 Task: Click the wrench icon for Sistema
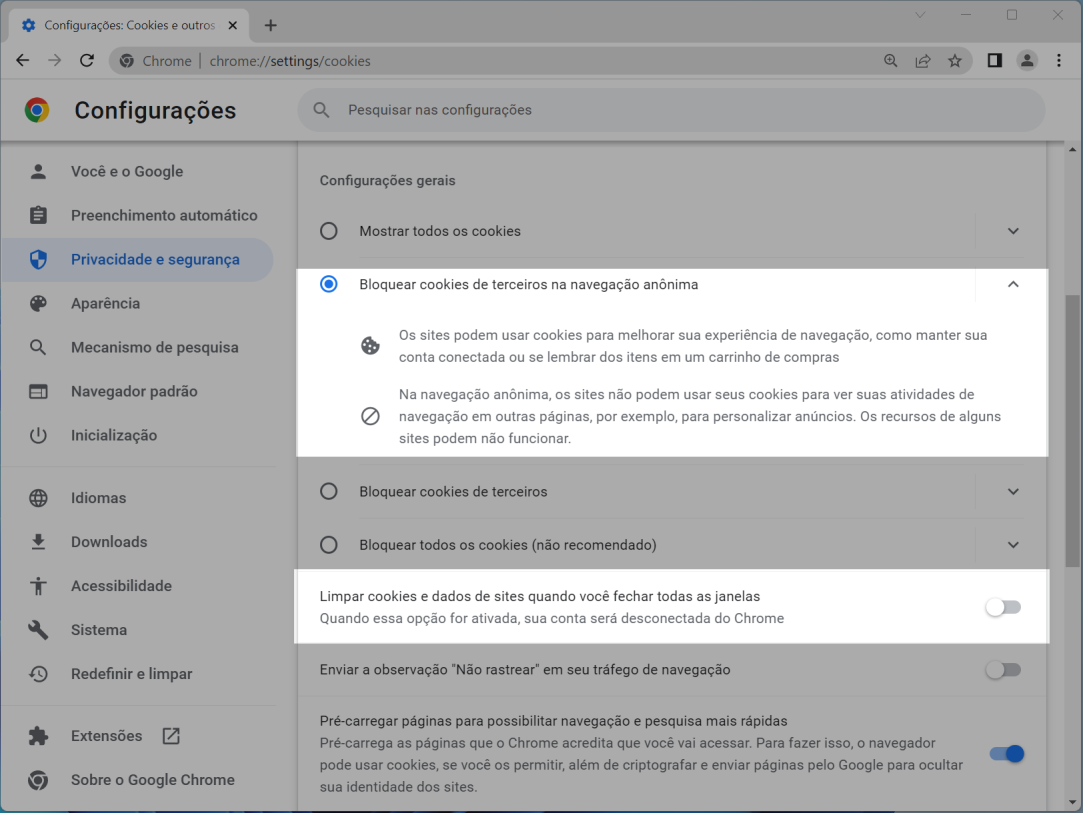(x=38, y=630)
